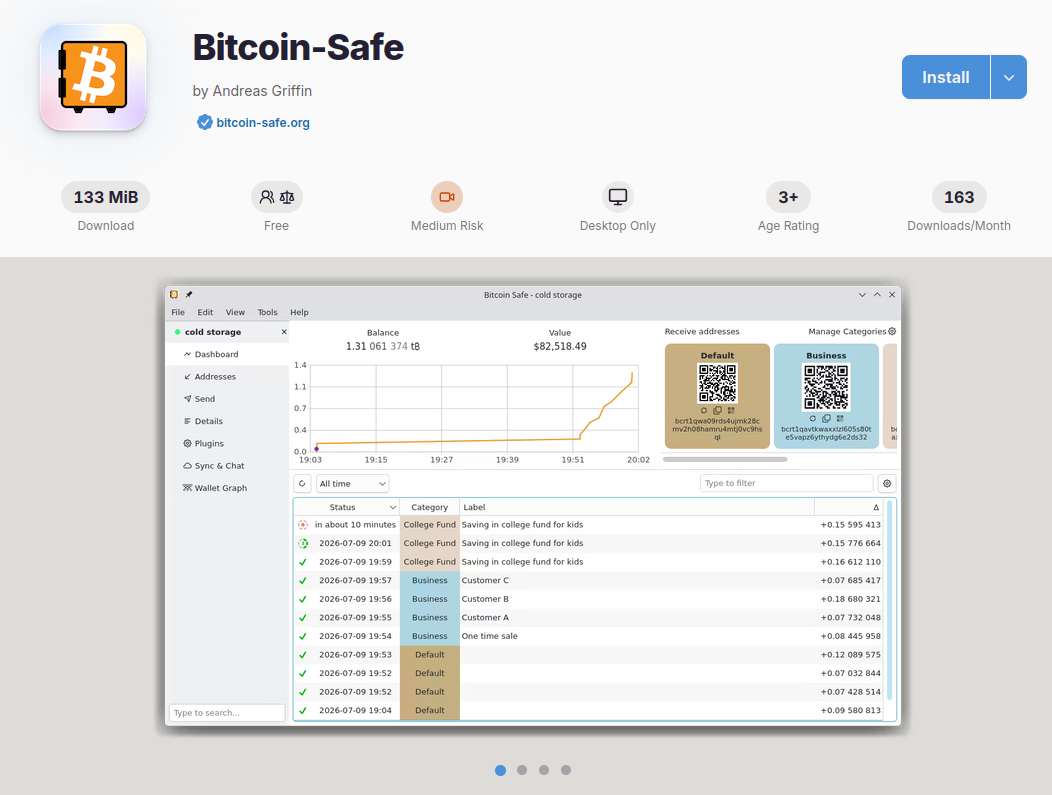Click the Label column header
1052x795 pixels.
[637, 507]
